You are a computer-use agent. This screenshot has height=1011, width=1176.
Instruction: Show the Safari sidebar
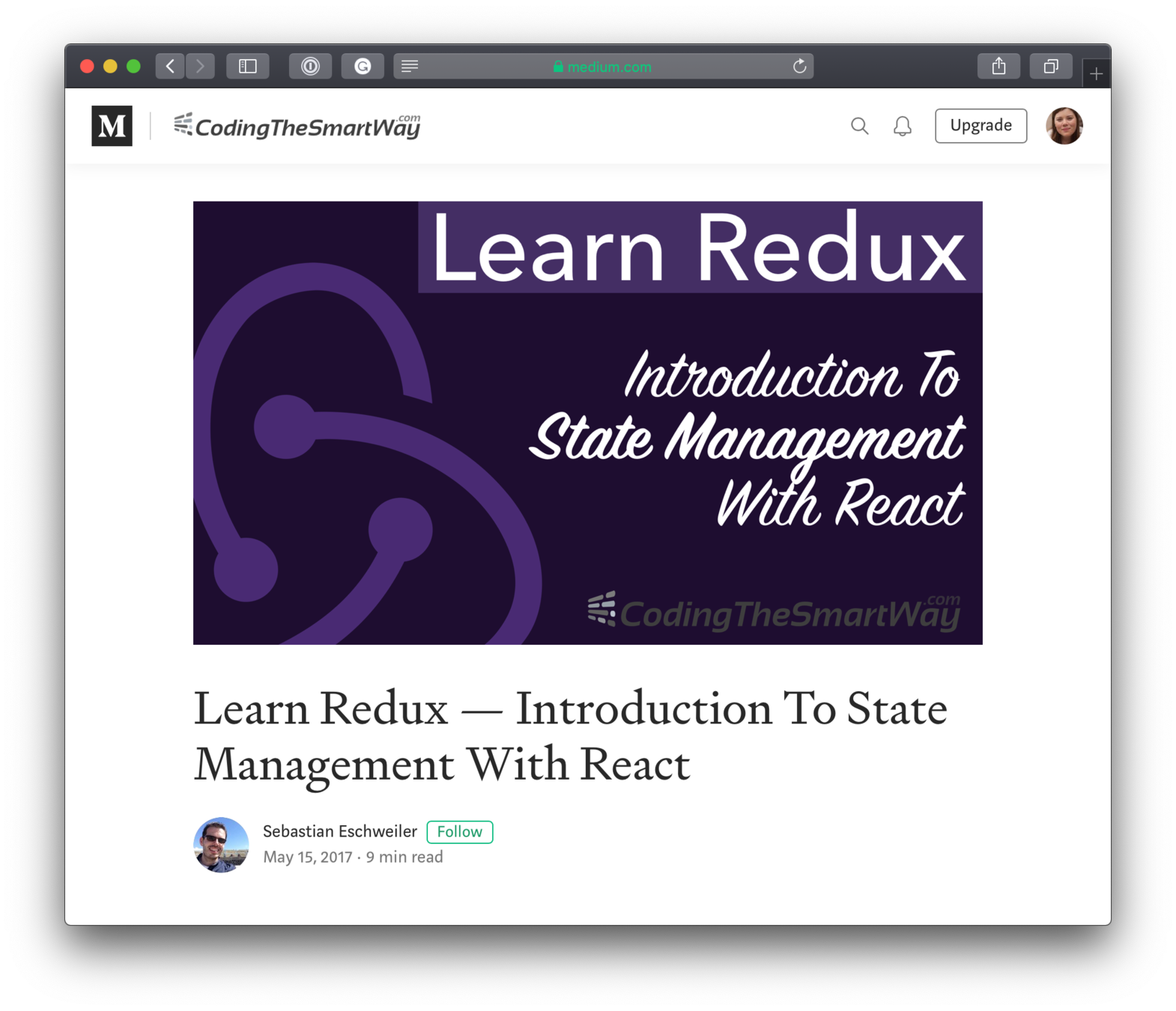tap(248, 67)
